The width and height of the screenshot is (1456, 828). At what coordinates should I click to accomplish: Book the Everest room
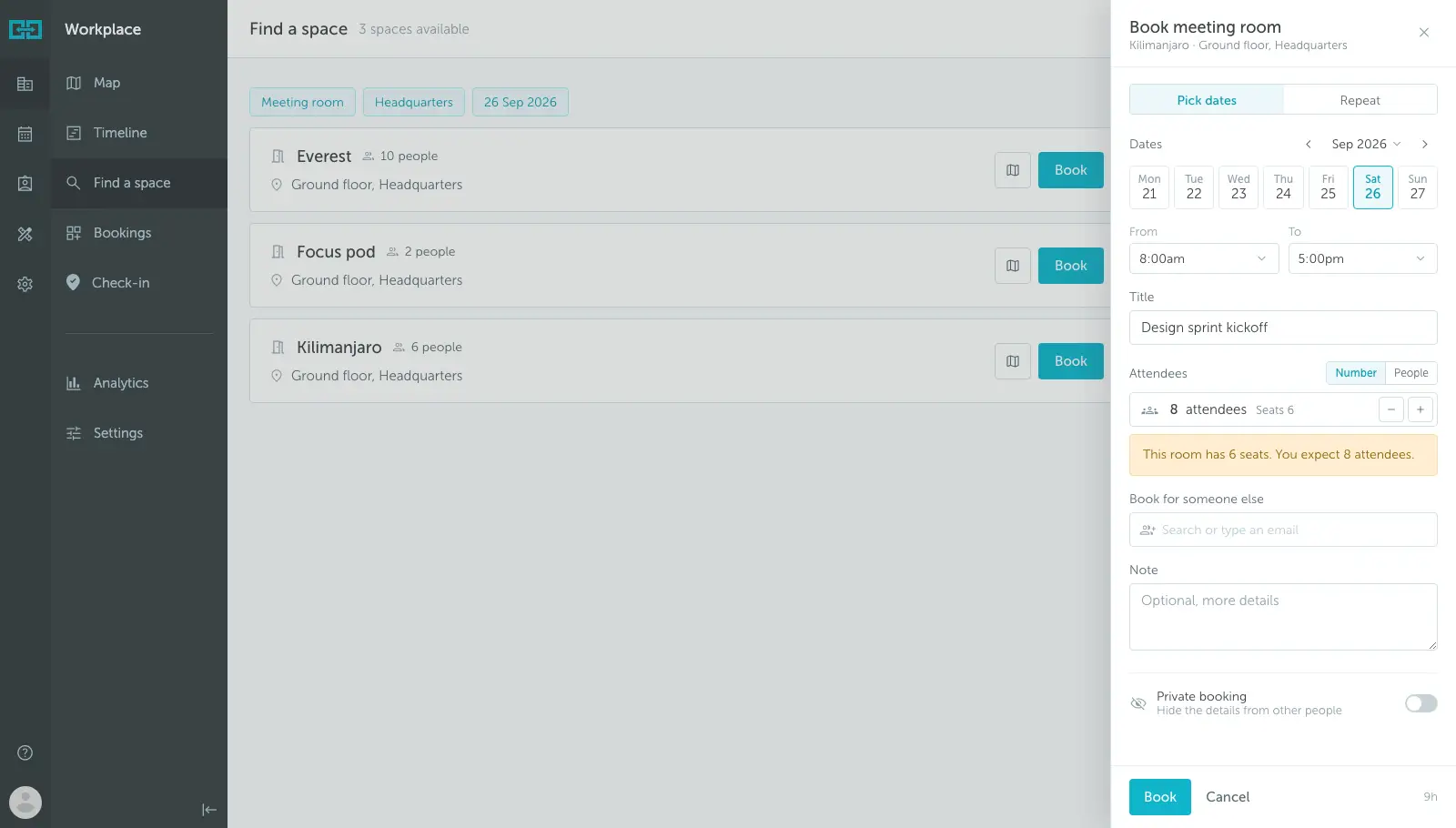click(x=1070, y=170)
